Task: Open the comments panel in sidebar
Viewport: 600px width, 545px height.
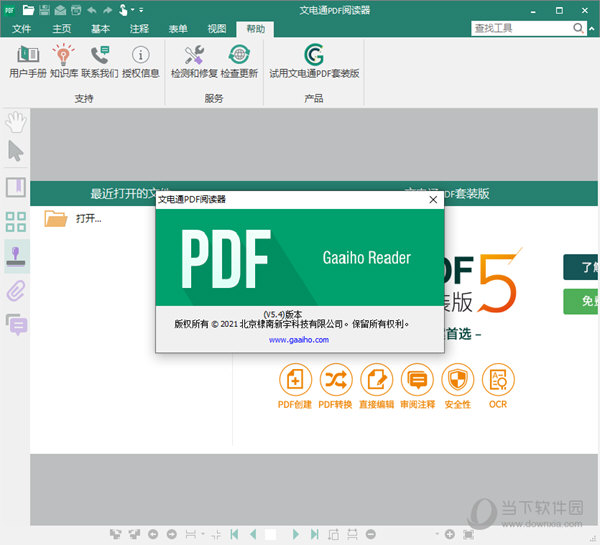Action: [16, 325]
